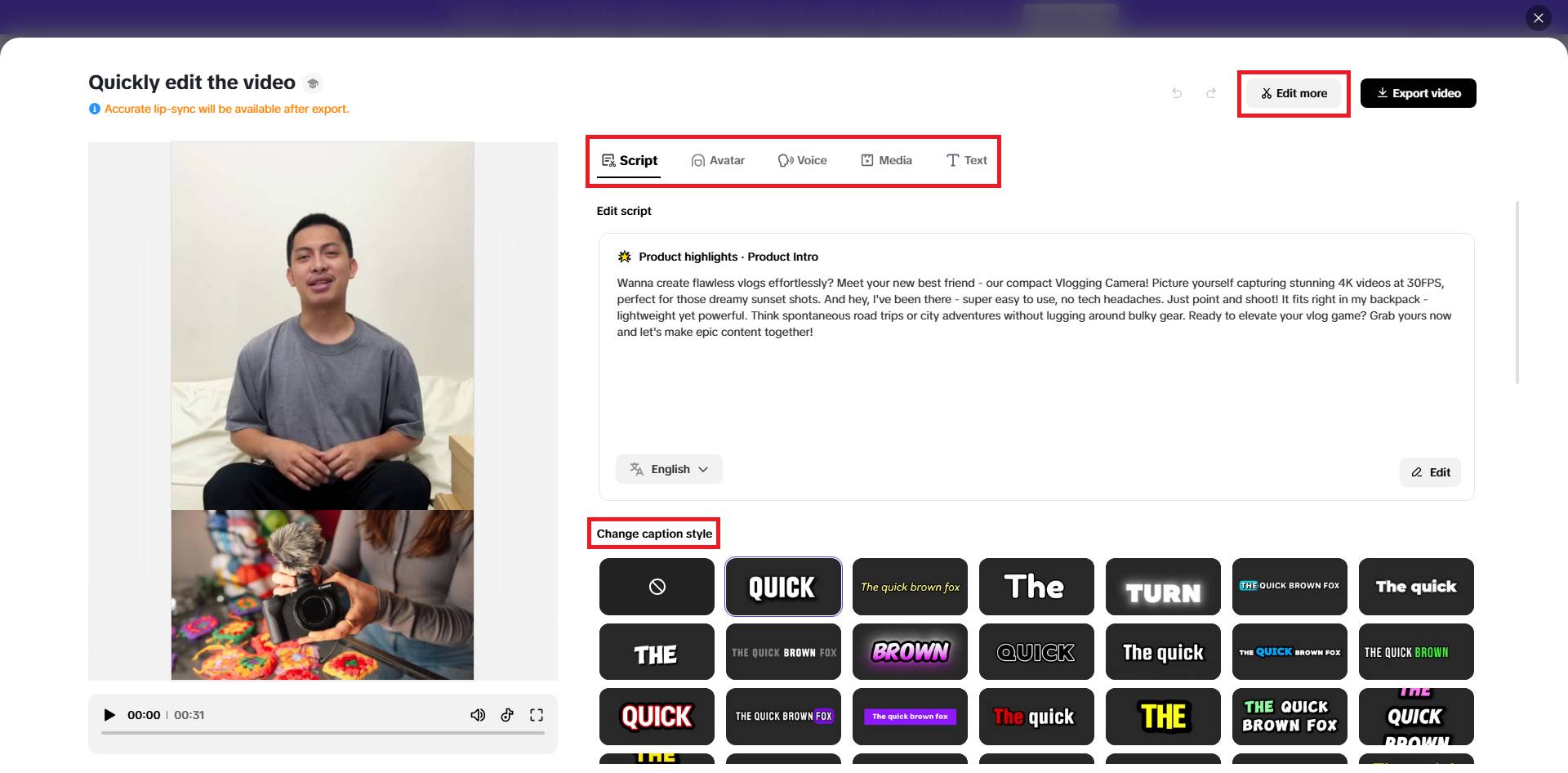
Task: Click inside the script paragraph text
Action: click(1034, 307)
